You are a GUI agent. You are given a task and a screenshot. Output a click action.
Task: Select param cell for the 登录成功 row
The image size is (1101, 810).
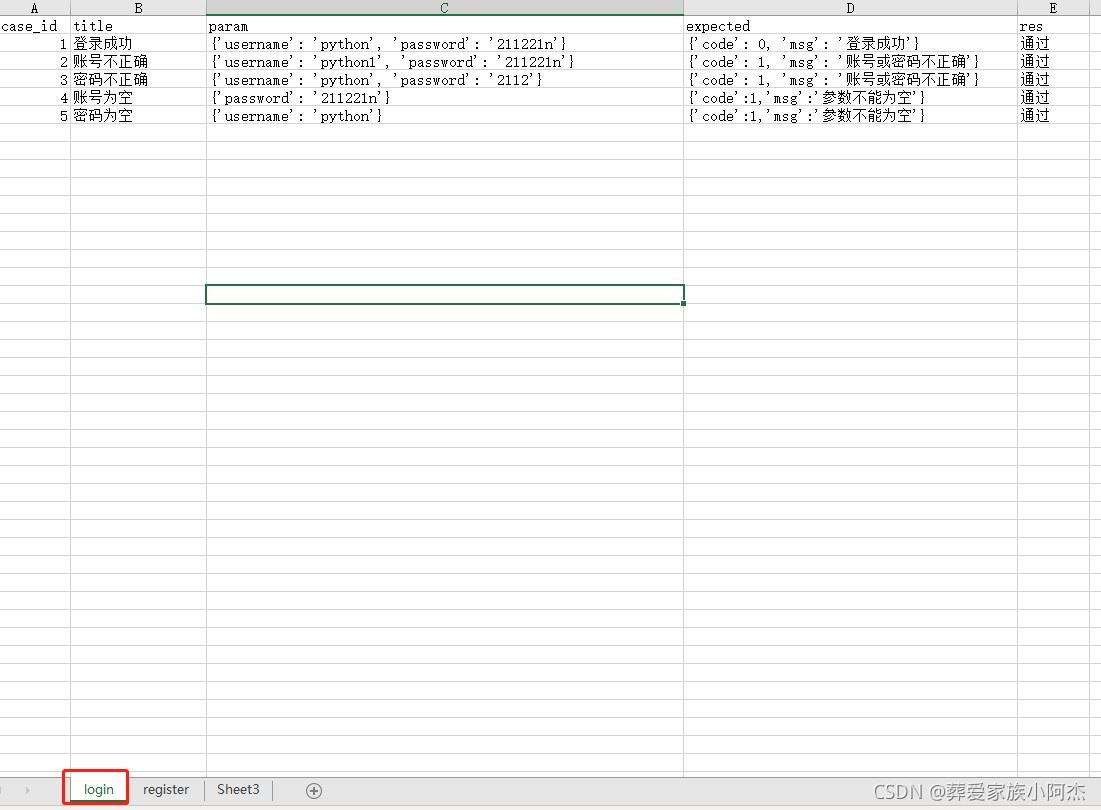point(444,44)
